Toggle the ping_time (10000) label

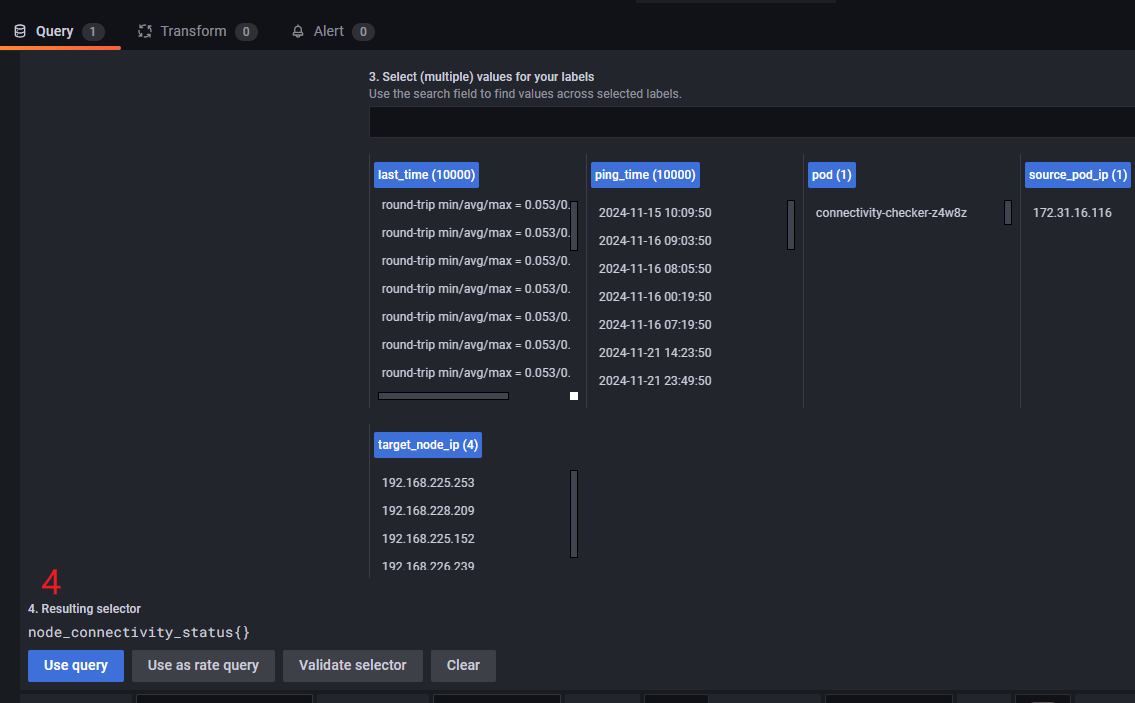pos(645,175)
